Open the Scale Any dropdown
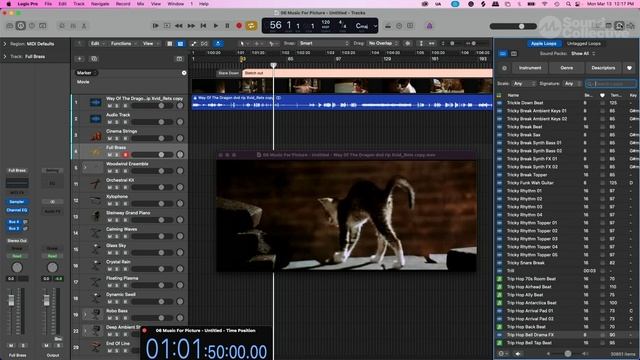640x360 pixels. click(x=524, y=84)
